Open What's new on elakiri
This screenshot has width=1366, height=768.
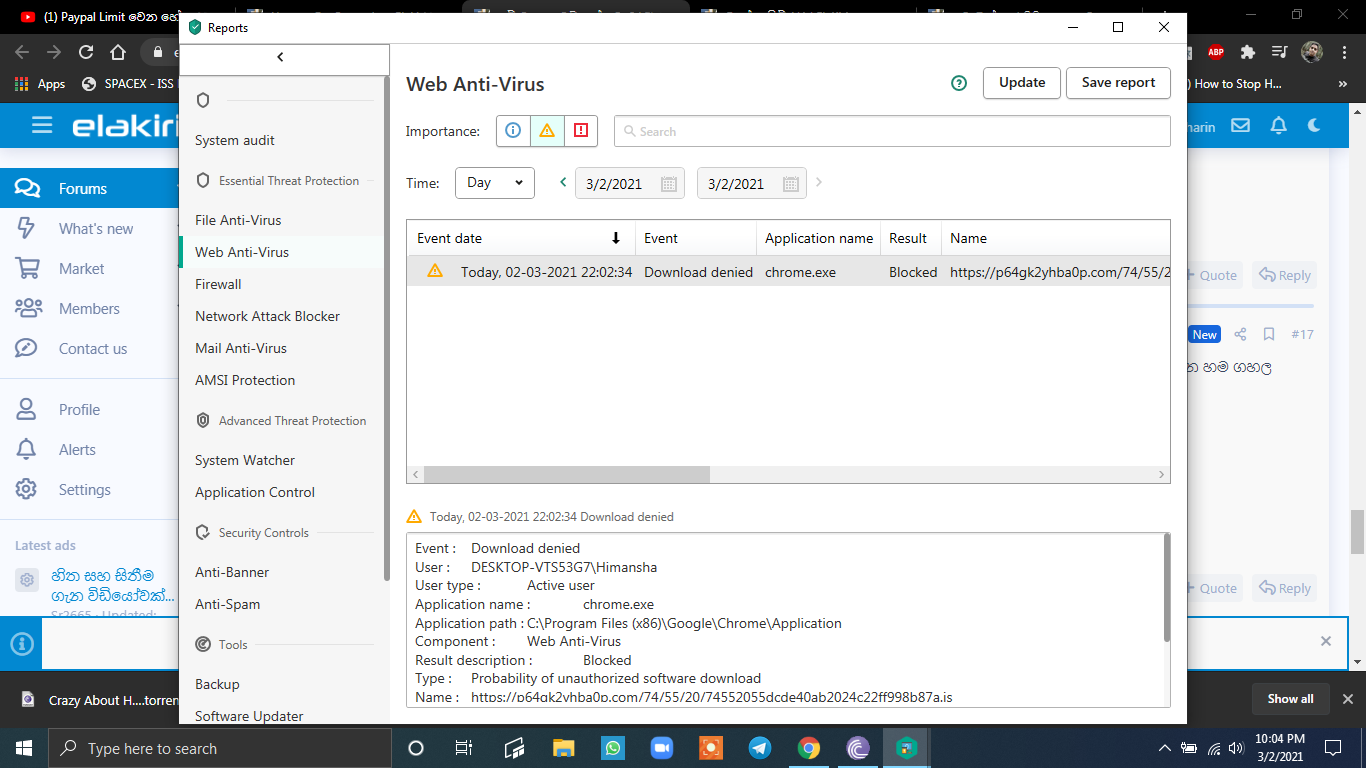96,229
